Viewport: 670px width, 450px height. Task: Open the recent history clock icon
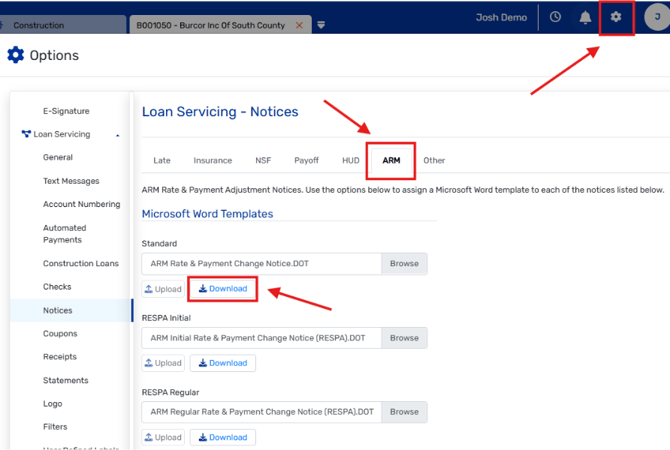[x=555, y=17]
